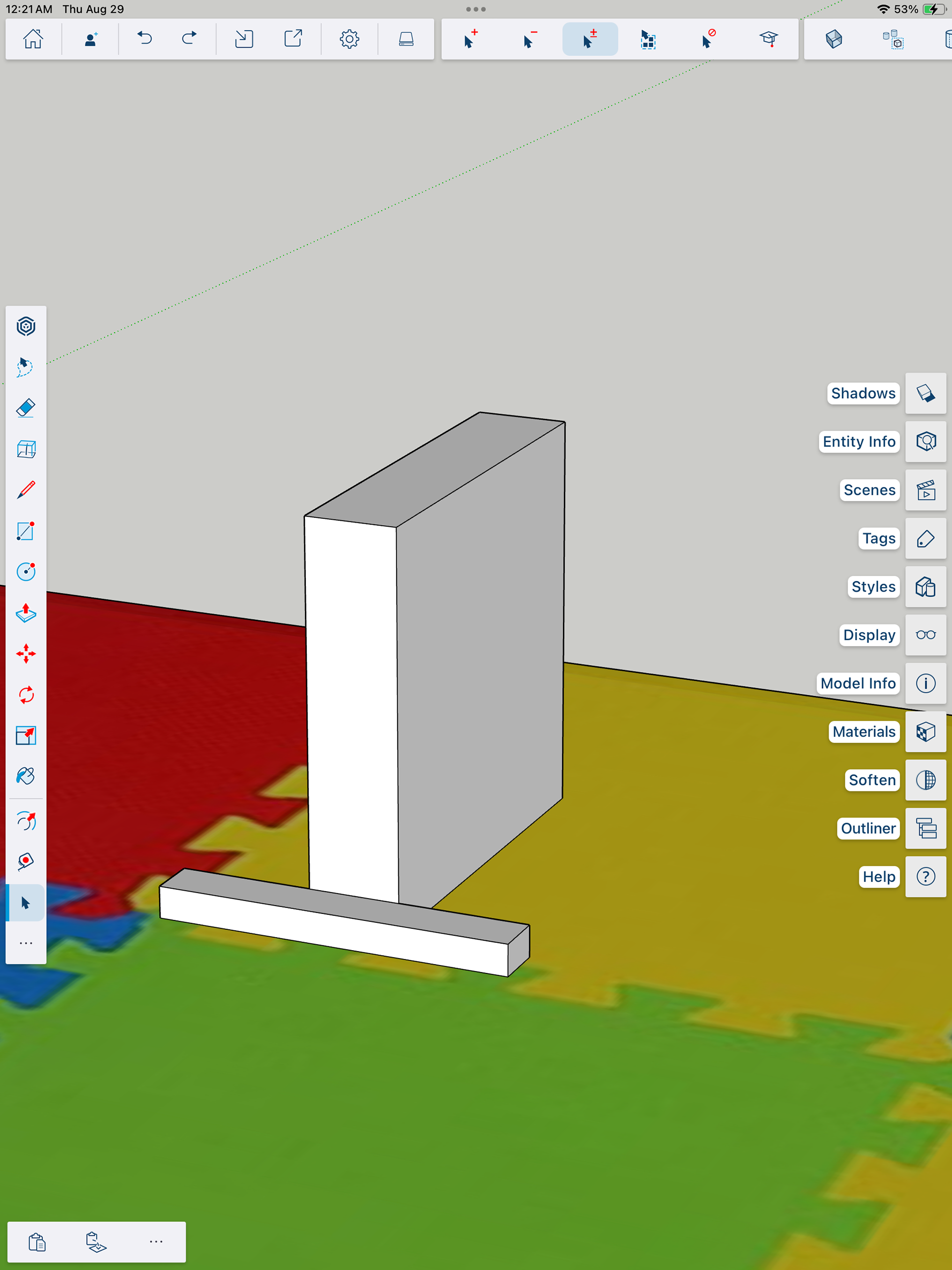Select the Eraser tool

[26, 408]
